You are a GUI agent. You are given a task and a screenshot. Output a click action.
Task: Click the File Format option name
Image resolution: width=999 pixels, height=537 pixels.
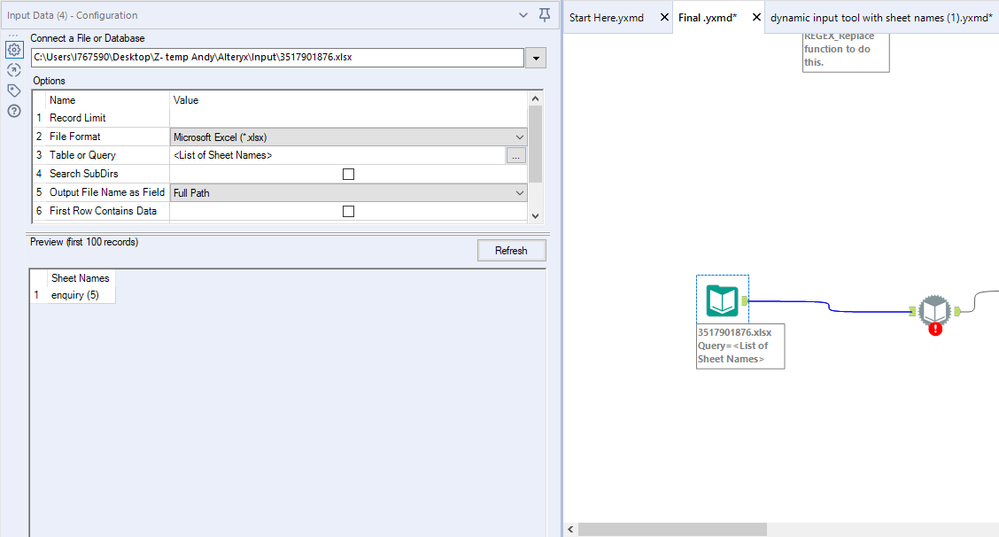pyautogui.click(x=75, y=136)
